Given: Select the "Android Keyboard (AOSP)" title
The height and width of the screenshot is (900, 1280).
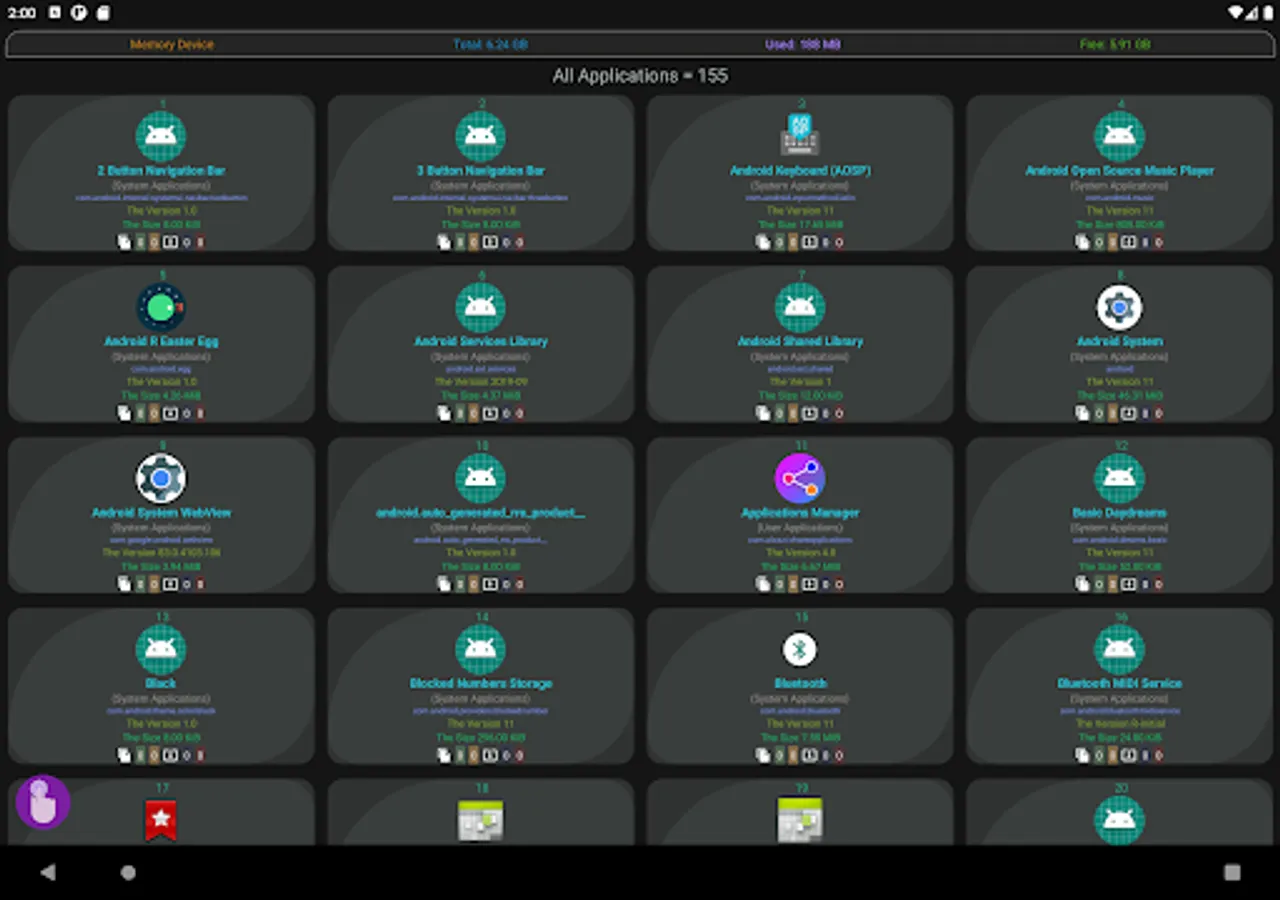Looking at the screenshot, I should [800, 171].
